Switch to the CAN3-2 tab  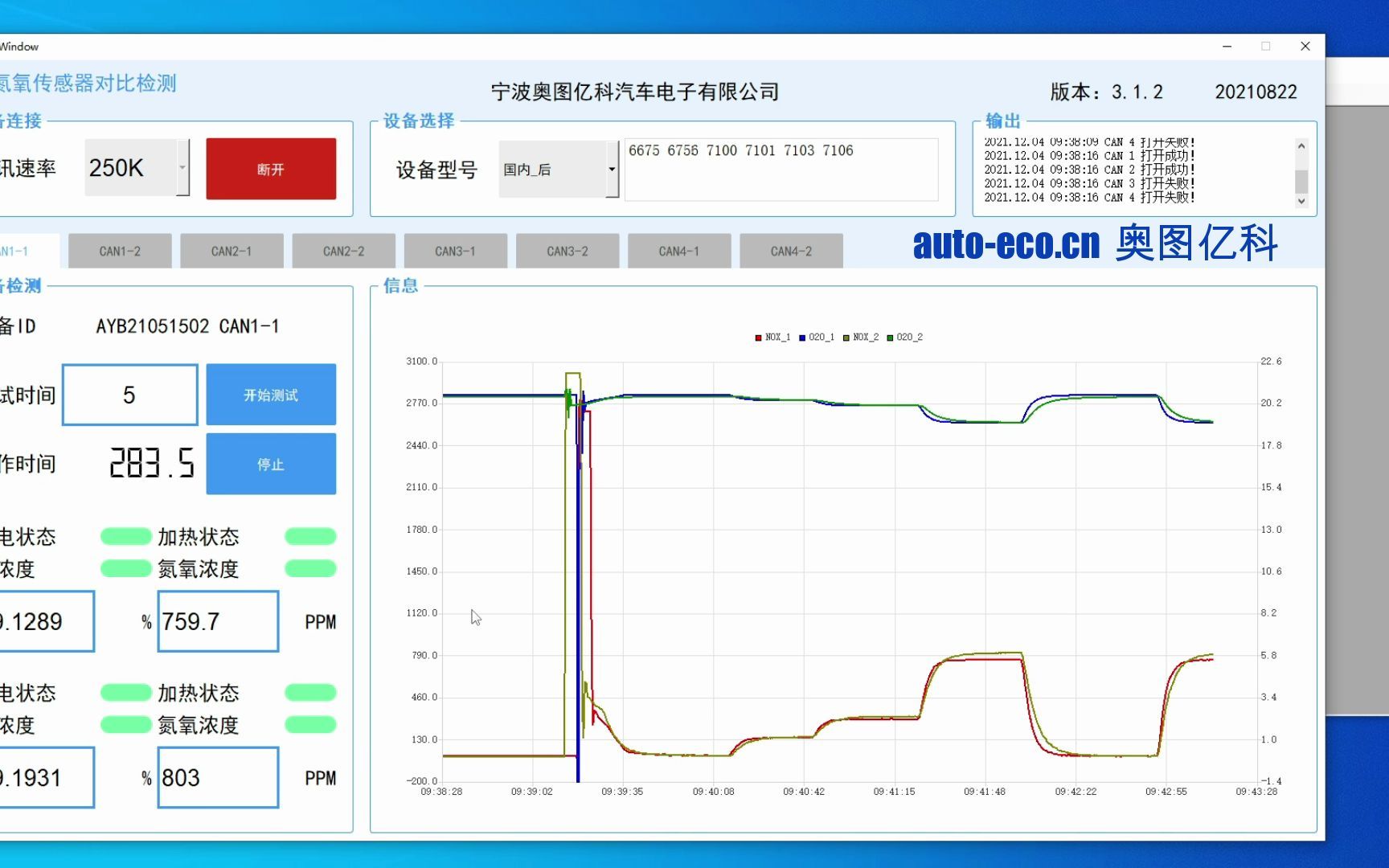click(567, 252)
